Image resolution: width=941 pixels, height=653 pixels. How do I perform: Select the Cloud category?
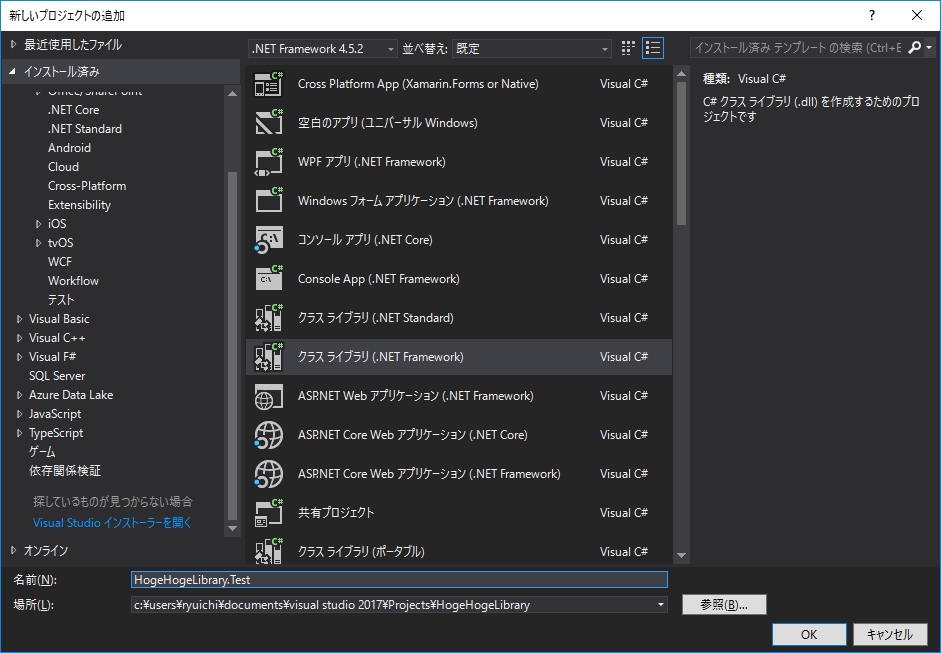pos(63,167)
